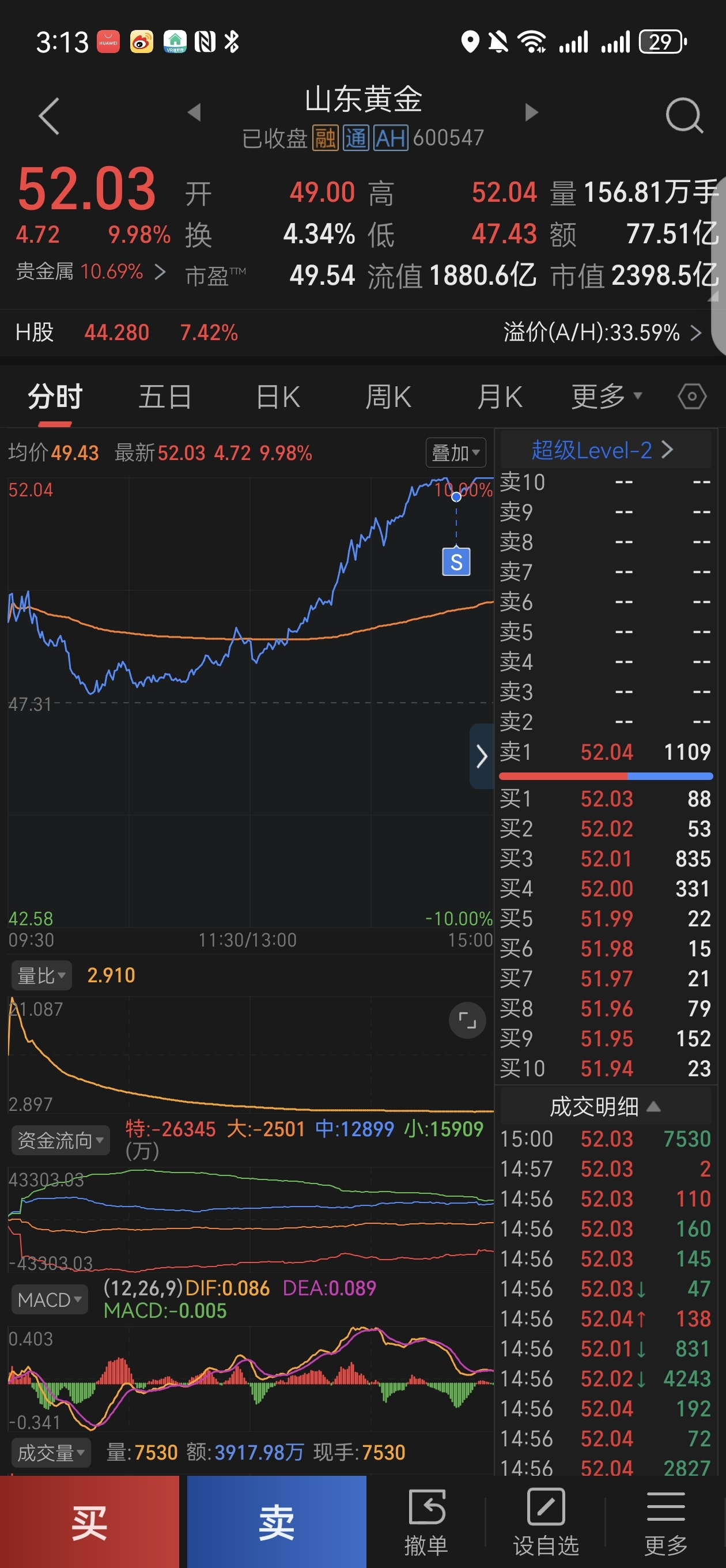The image size is (726, 1568).
Task: Open the 更多 chart period dropdown
Action: (x=606, y=397)
